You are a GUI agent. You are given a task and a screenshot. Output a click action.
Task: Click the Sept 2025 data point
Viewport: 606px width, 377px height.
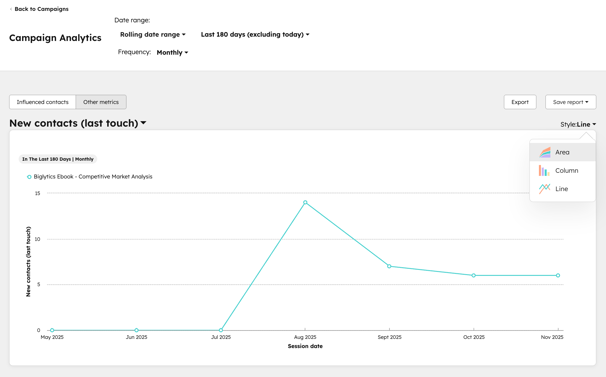pos(389,266)
